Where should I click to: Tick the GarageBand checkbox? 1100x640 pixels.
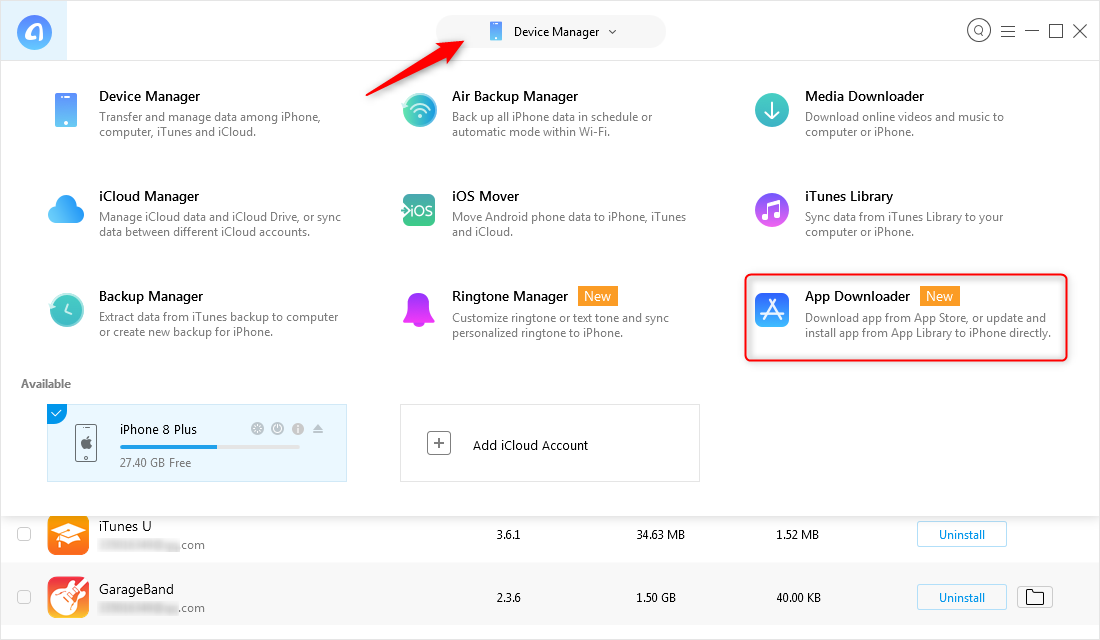[x=24, y=597]
